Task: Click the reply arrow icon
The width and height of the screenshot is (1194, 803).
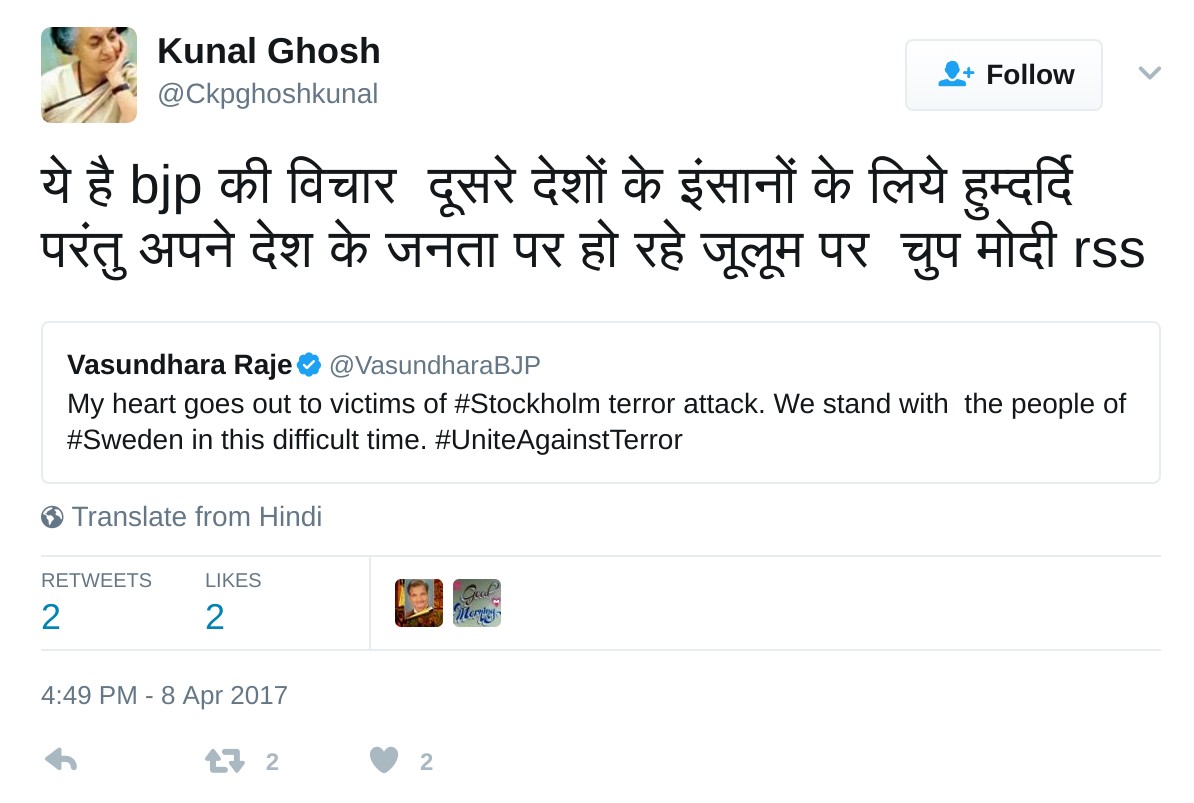Action: 61,761
